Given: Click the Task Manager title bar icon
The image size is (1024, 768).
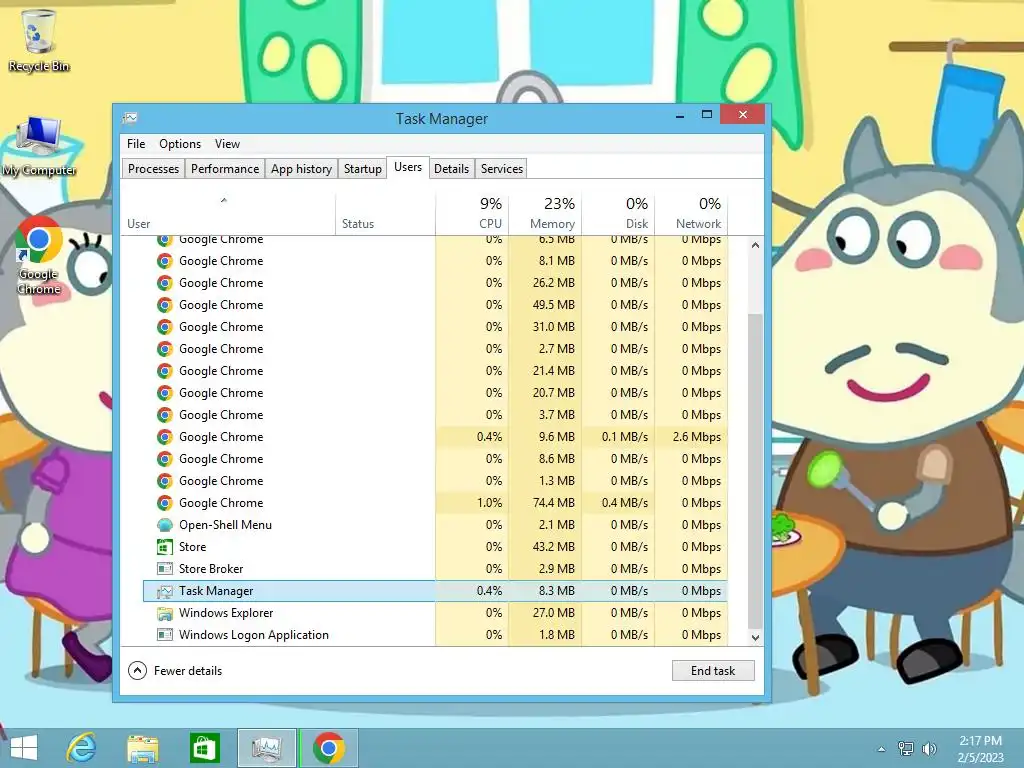Looking at the screenshot, I should click(129, 118).
